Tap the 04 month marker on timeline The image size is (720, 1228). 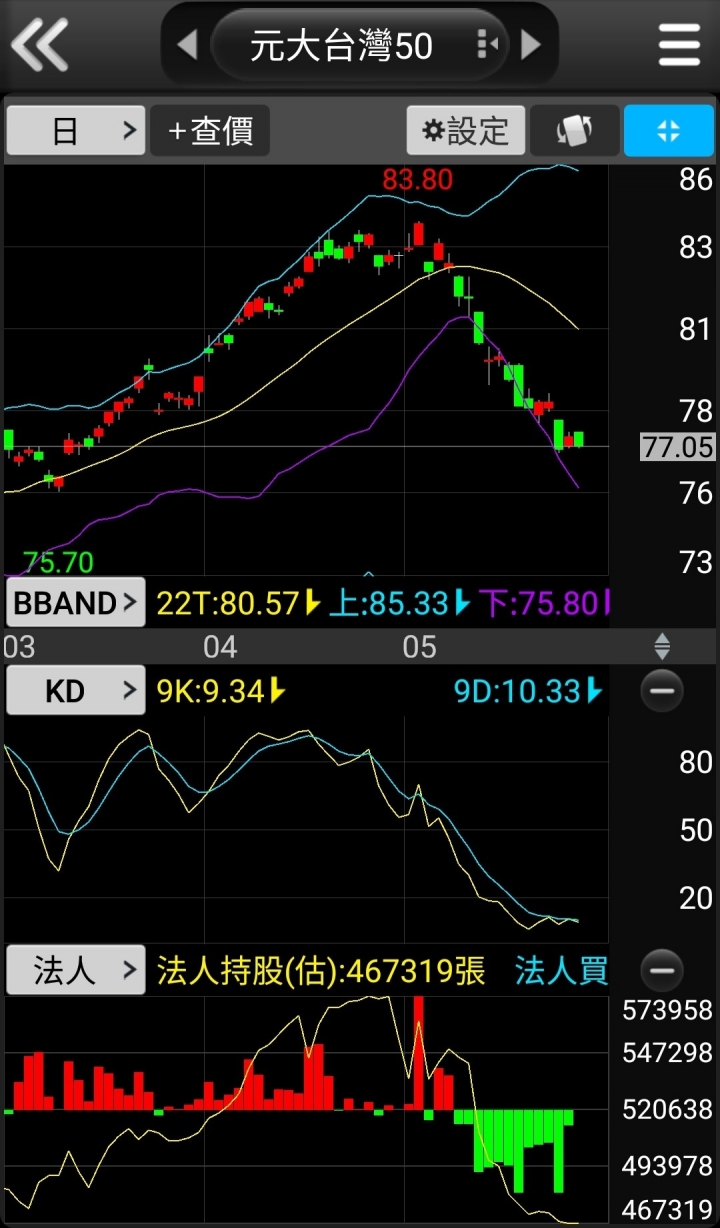click(220, 647)
